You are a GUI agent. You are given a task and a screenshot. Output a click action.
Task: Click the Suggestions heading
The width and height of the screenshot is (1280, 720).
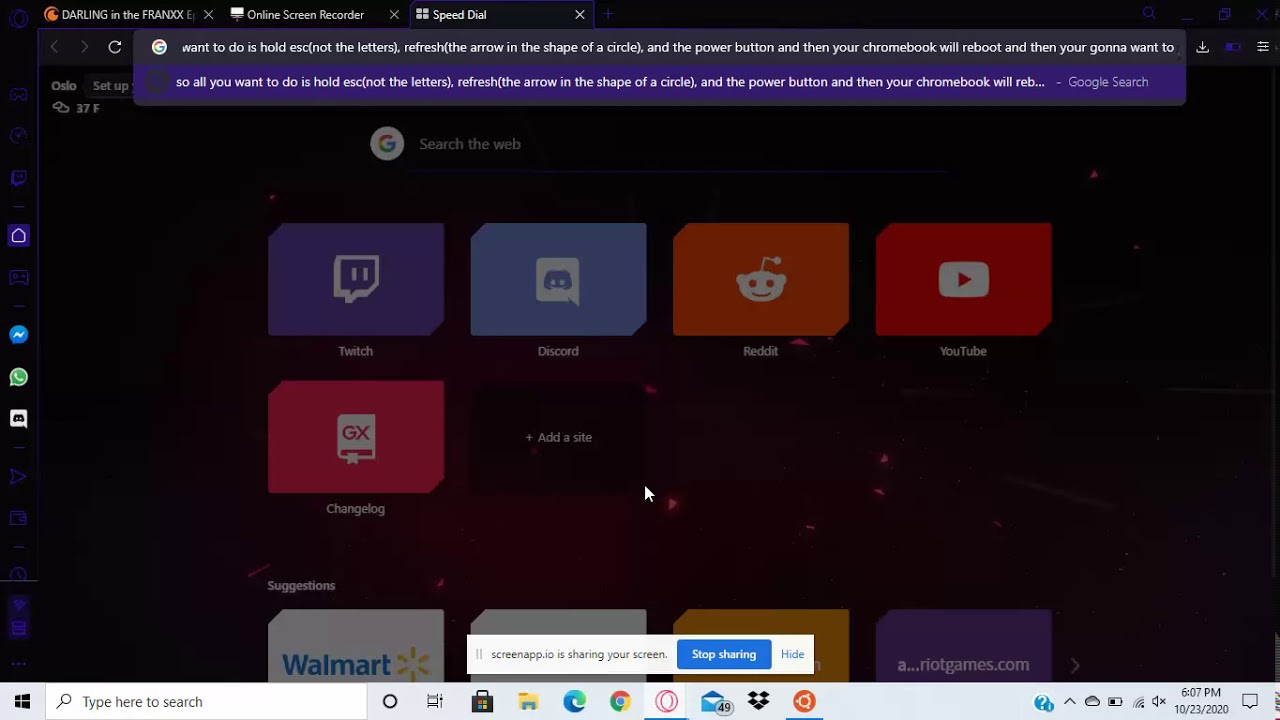[x=301, y=586]
